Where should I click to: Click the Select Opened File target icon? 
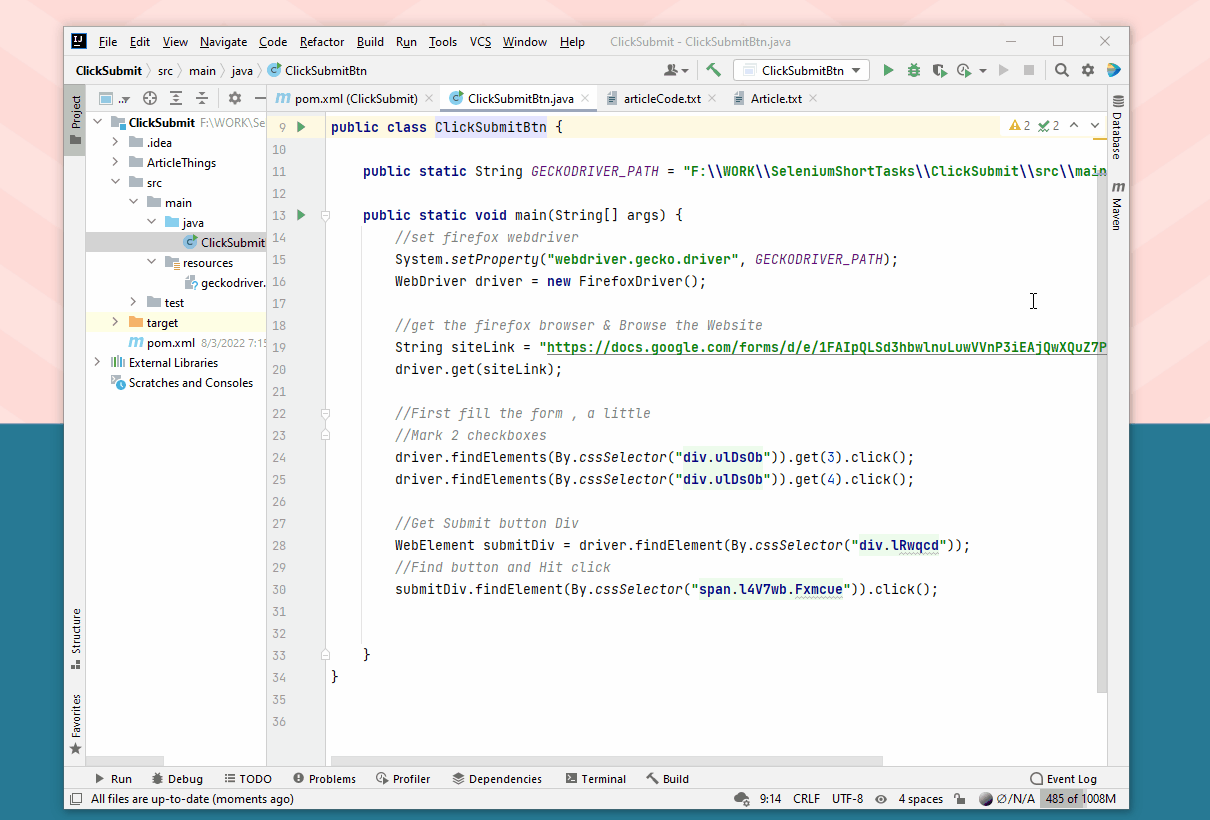[x=150, y=98]
